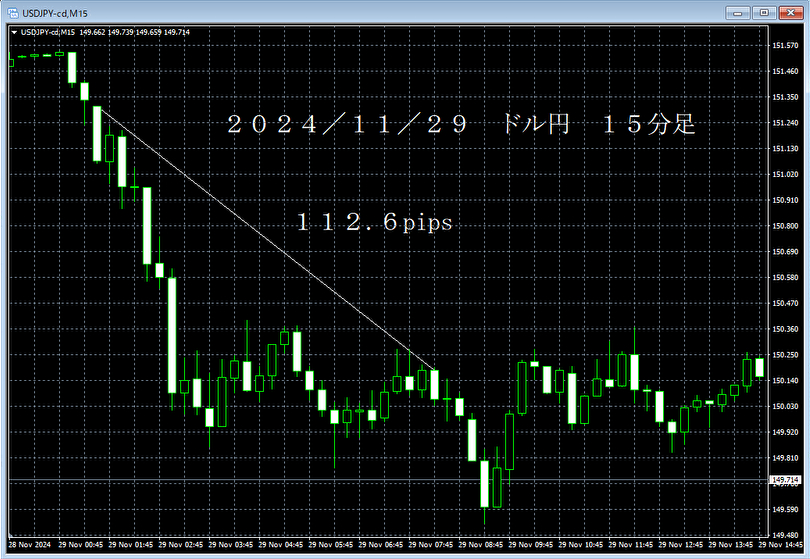Click the '29 Nov 01:45' time axis label

131,545
